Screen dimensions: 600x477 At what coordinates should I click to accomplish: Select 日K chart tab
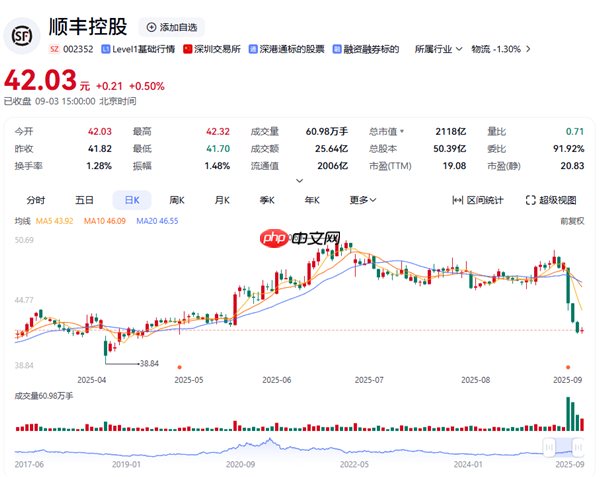click(132, 200)
